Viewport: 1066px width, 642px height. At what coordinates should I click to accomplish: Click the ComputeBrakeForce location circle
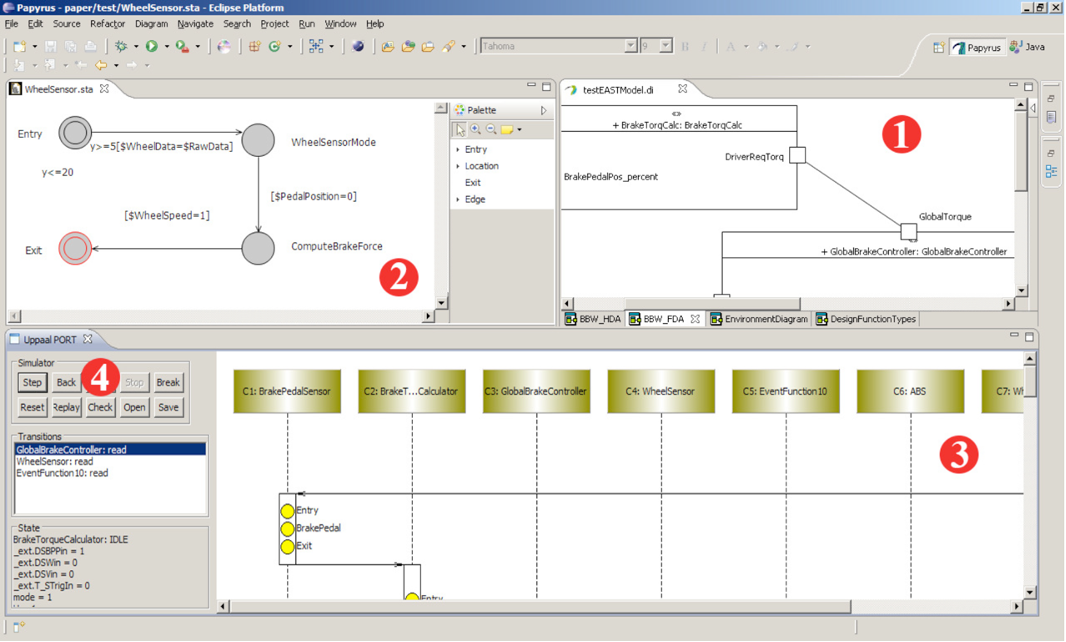(258, 248)
